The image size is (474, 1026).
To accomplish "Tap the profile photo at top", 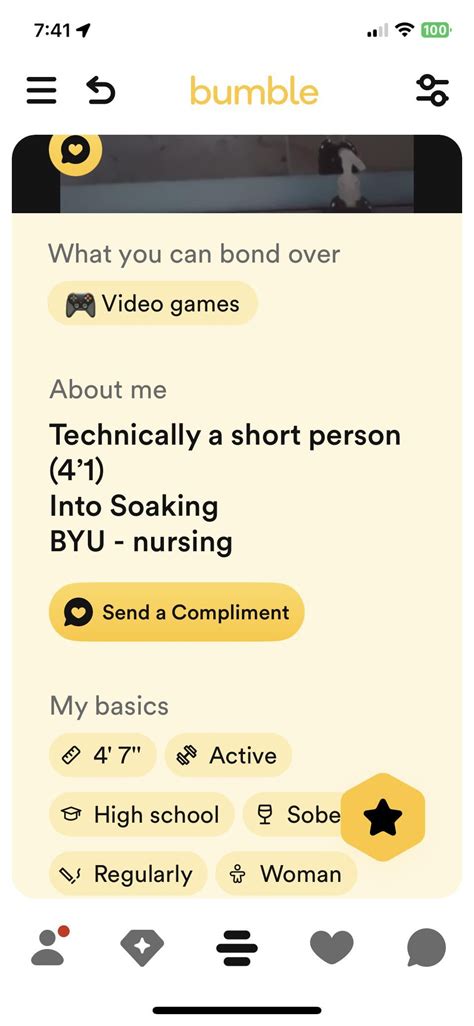I will pos(237,173).
